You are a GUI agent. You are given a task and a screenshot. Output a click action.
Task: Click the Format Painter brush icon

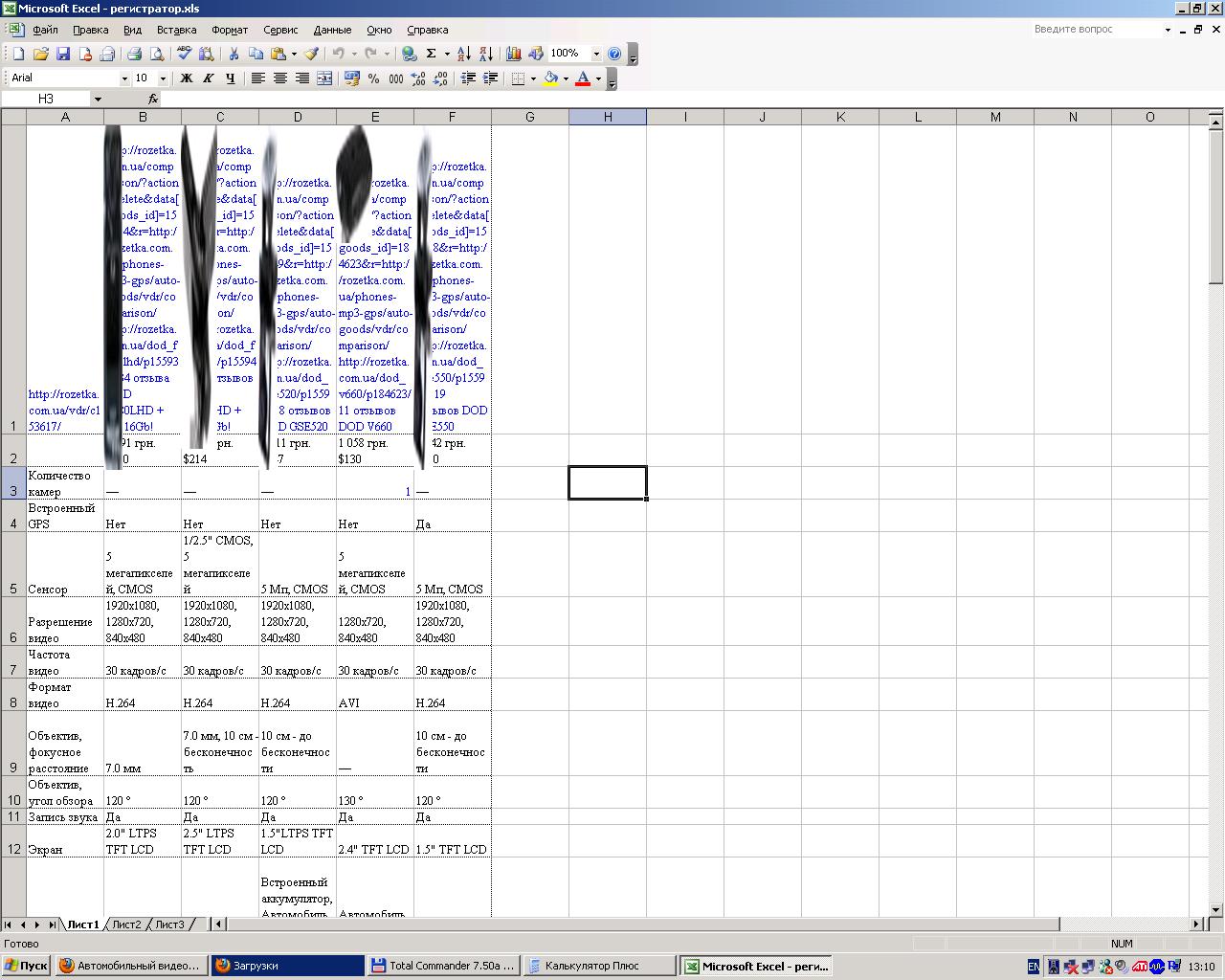(311, 55)
